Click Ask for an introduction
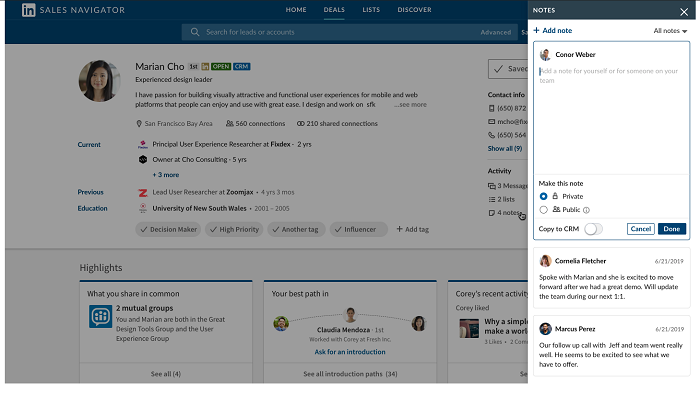700x394 pixels. [x=350, y=352]
